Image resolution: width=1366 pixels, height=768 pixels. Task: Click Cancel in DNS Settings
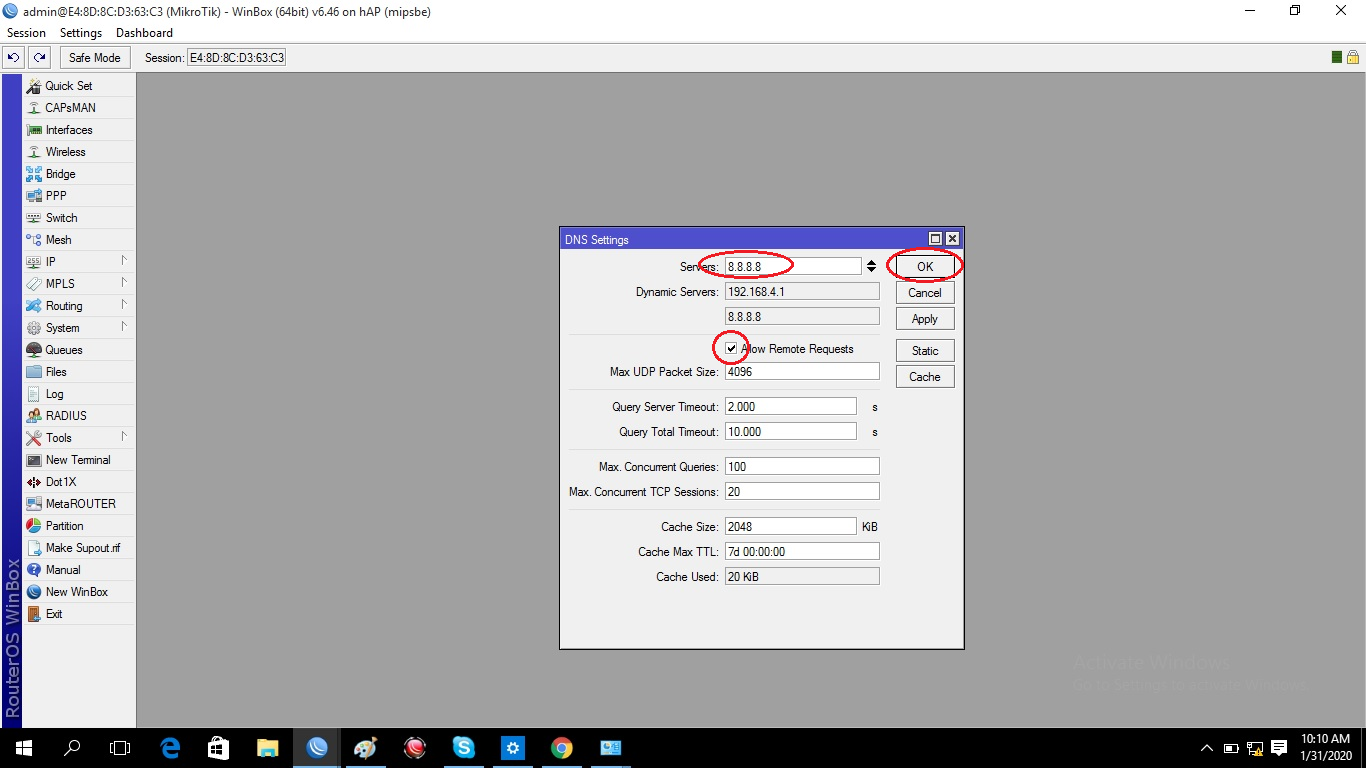pos(925,293)
